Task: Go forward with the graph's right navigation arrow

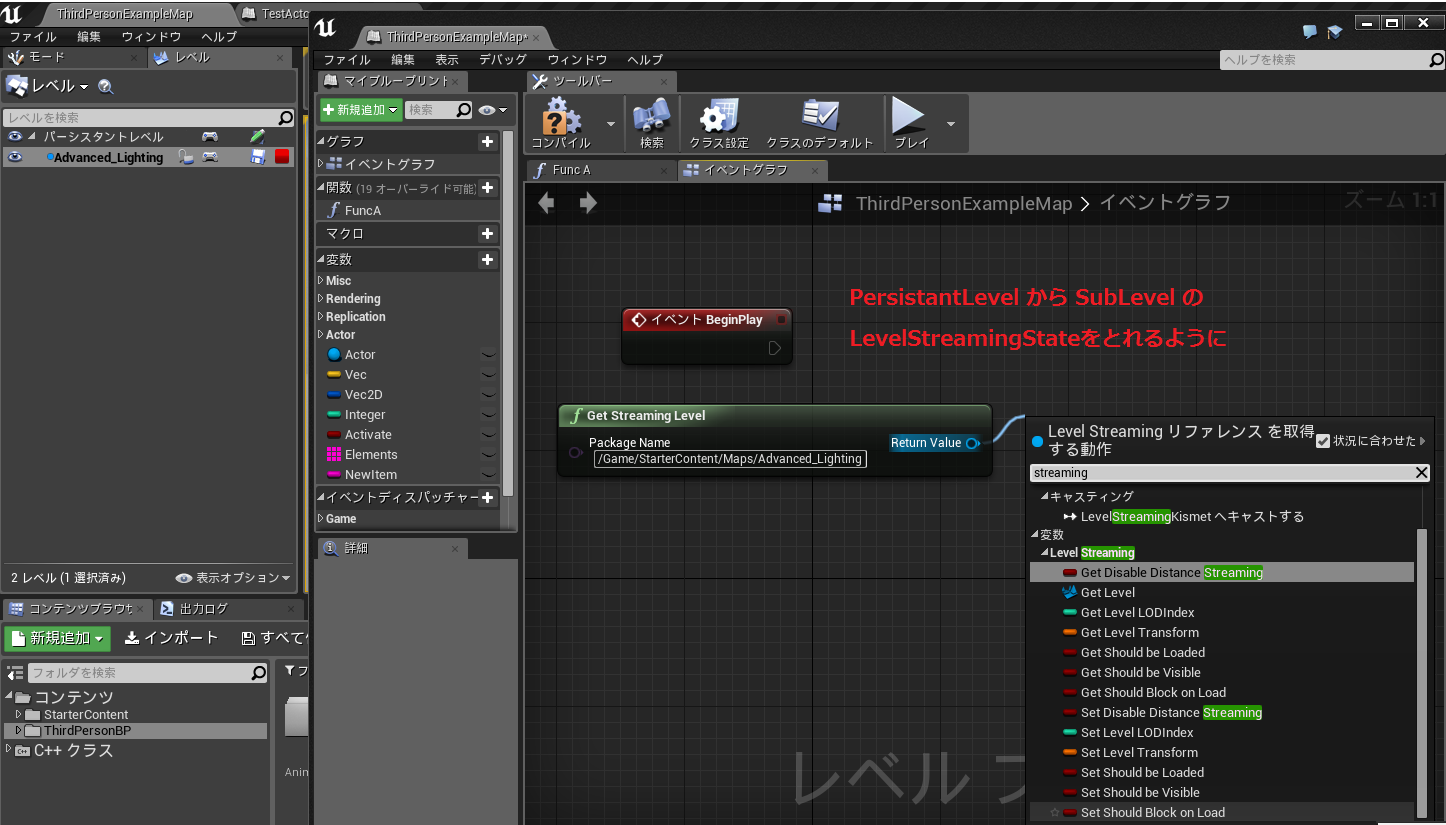Action: pyautogui.click(x=588, y=203)
